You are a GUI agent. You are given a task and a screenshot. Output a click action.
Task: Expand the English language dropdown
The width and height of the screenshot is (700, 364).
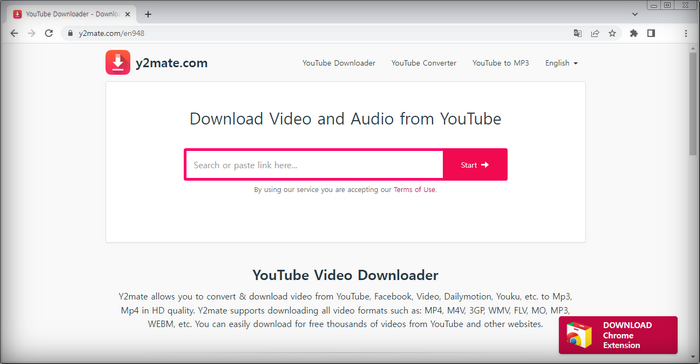coord(561,63)
